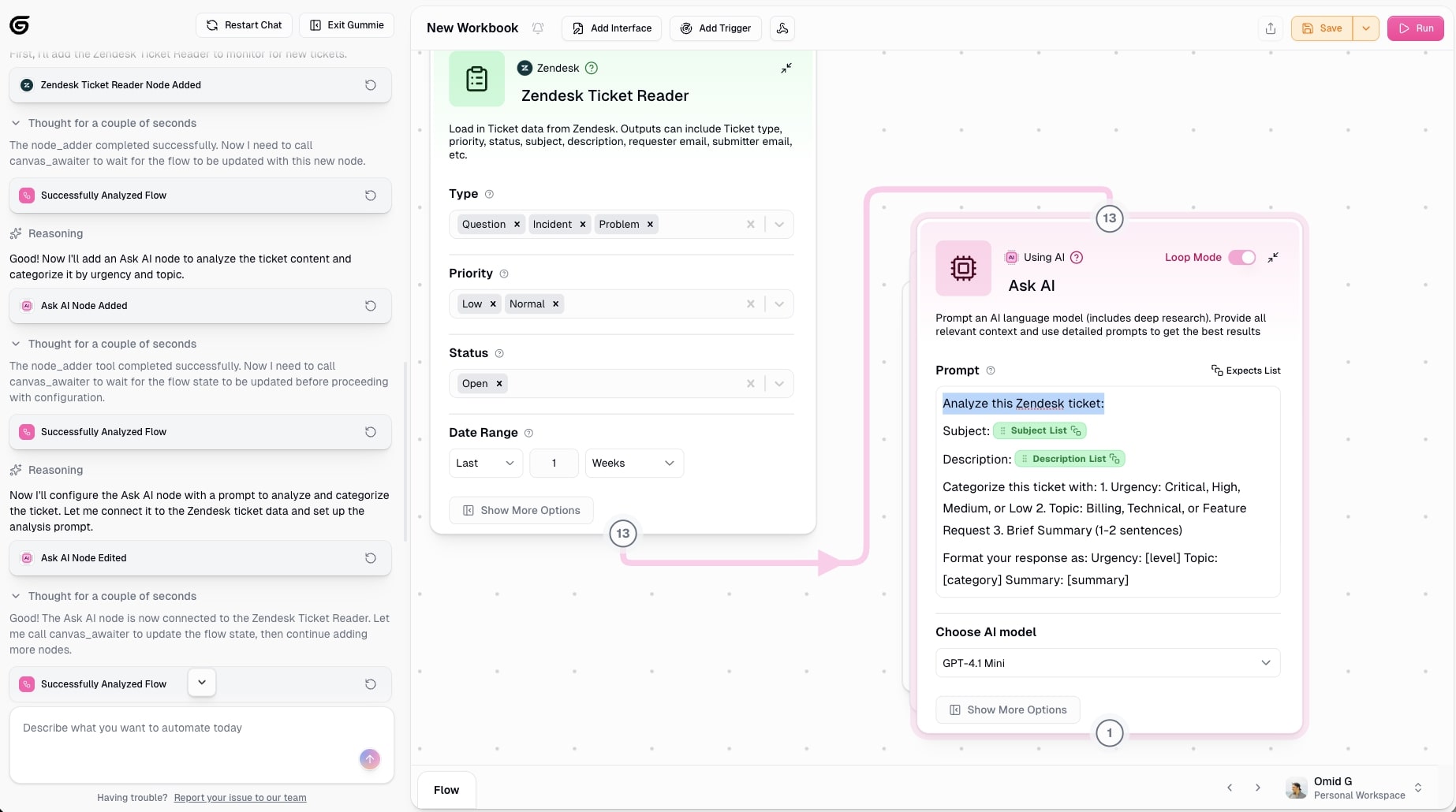Click the info icon beside Priority
1456x812 pixels.
(x=504, y=274)
